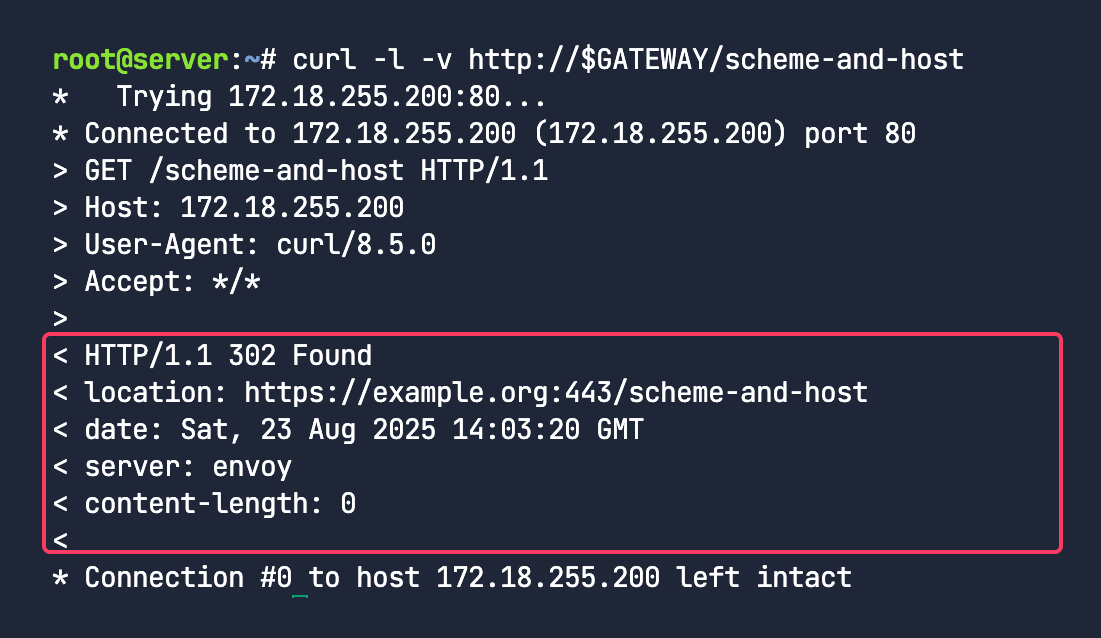1101x638 pixels.
Task: Click the root@server prompt text
Action: (x=141, y=60)
